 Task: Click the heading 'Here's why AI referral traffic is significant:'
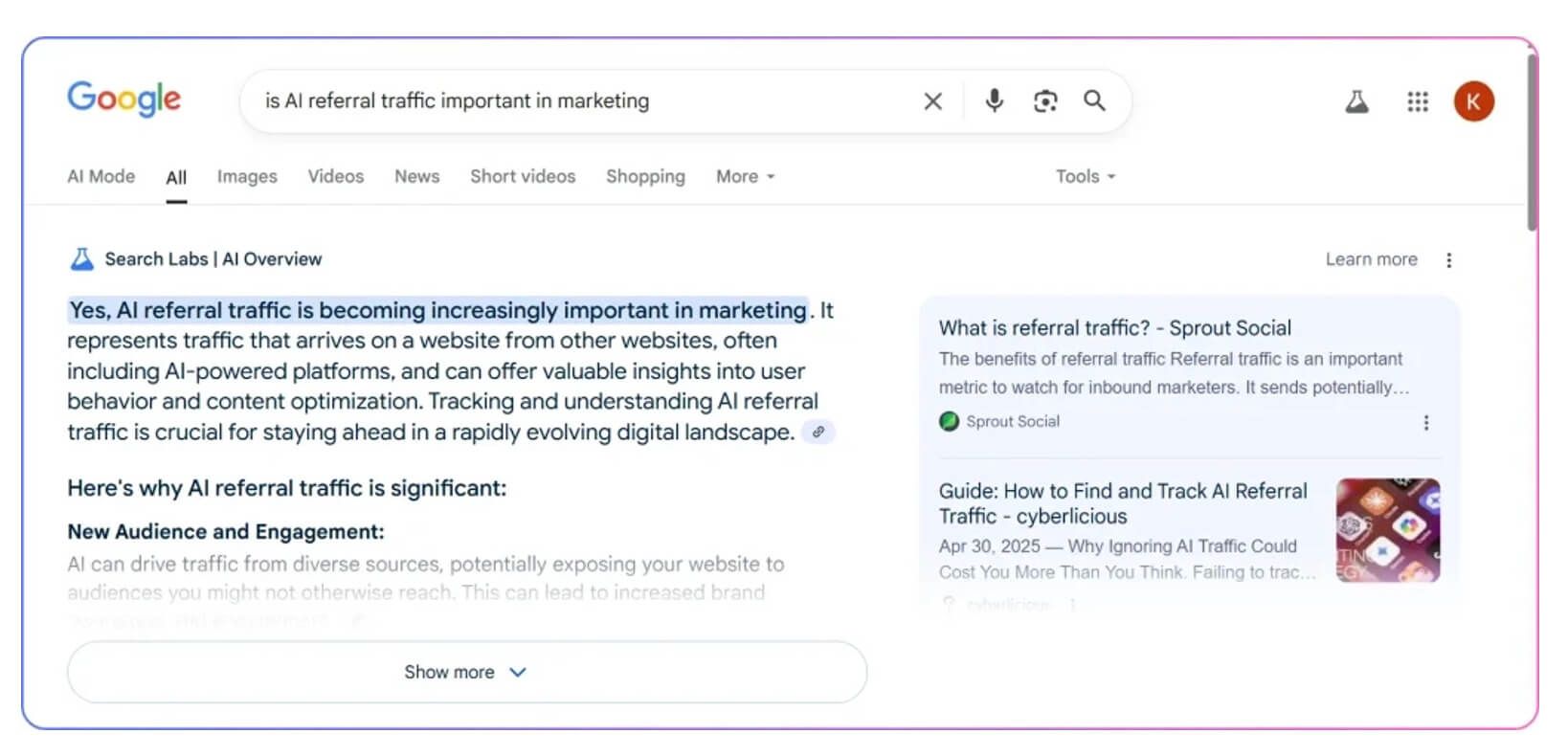pyautogui.click(x=287, y=488)
